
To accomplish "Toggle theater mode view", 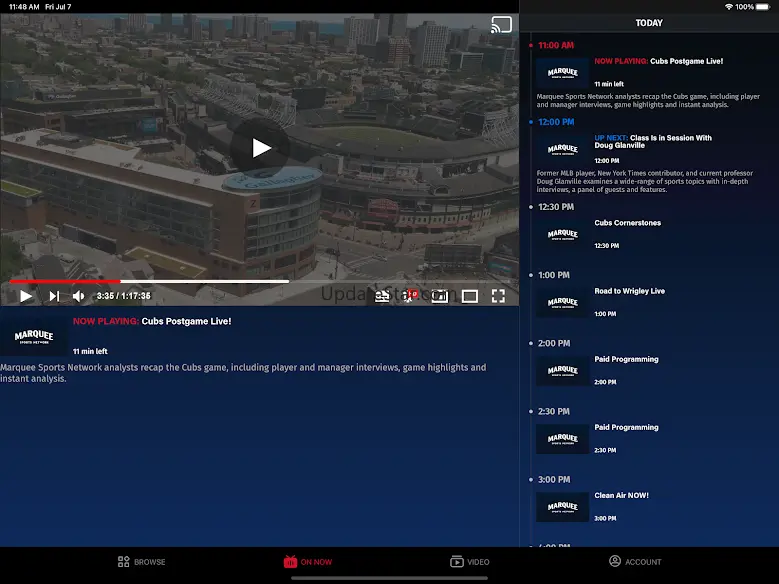I will (469, 296).
